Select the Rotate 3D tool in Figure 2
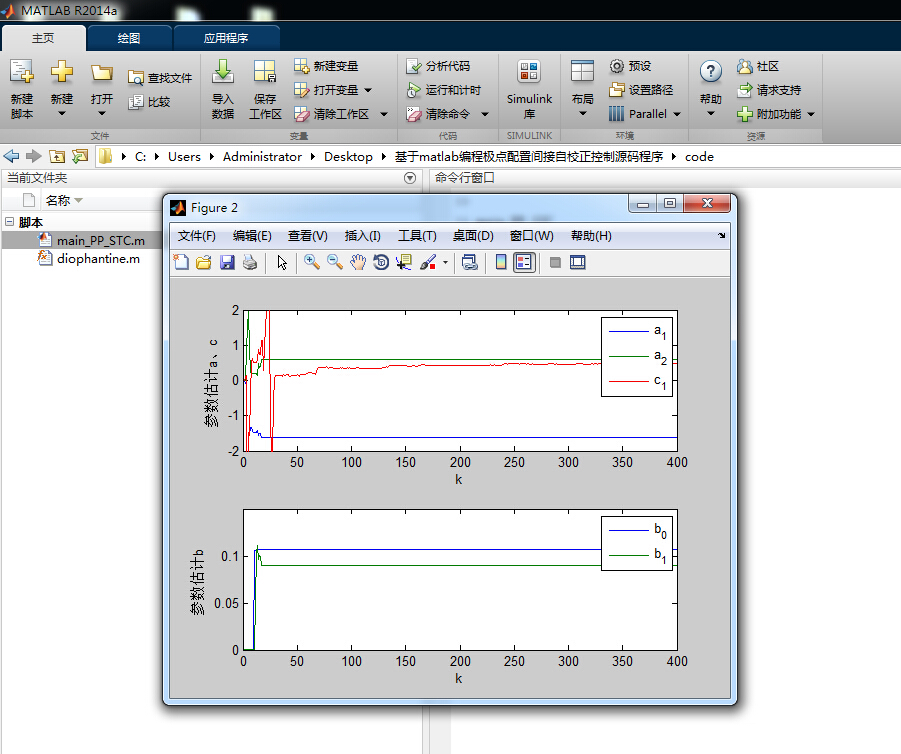This screenshot has height=754, width=901. 381,263
